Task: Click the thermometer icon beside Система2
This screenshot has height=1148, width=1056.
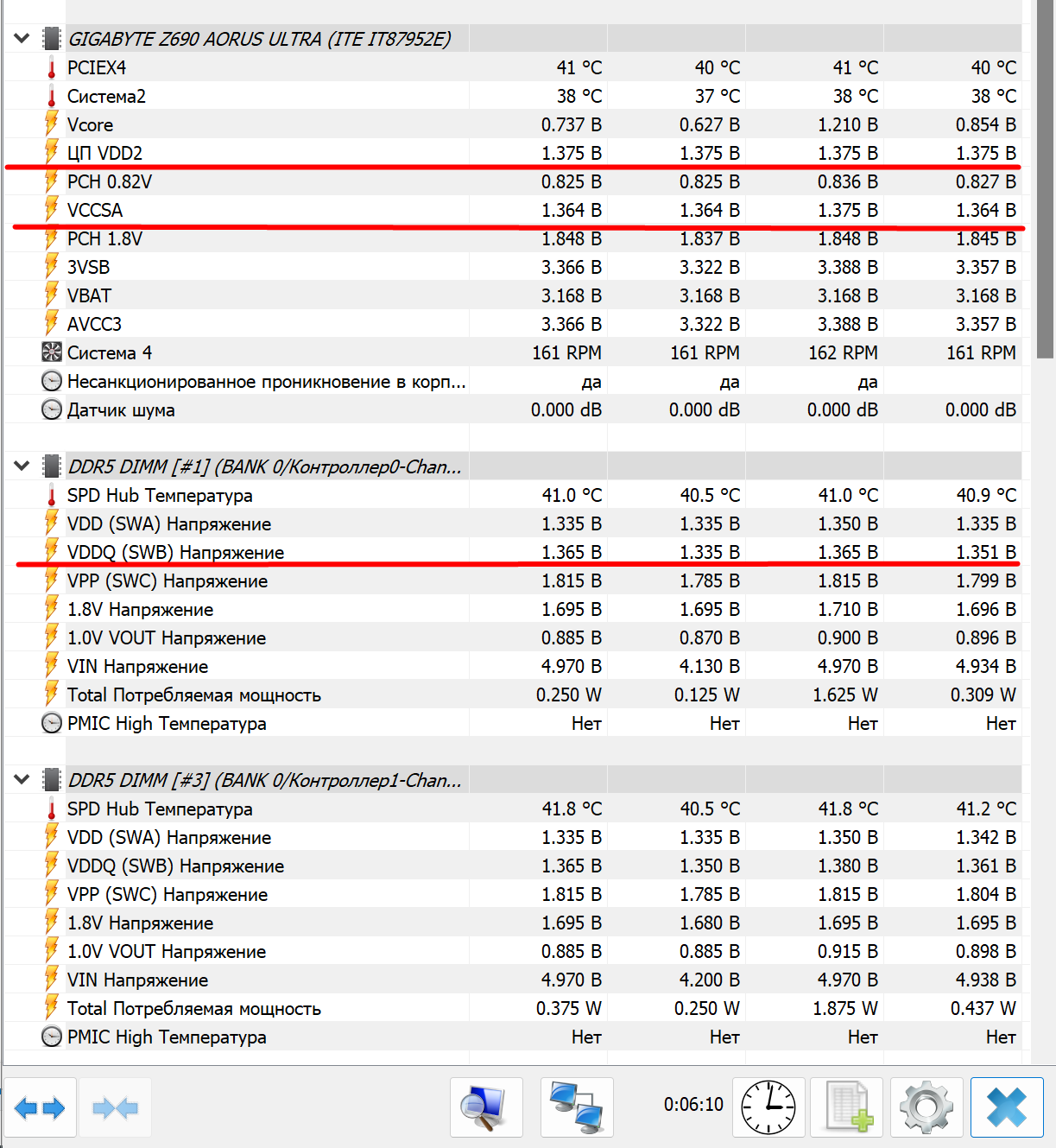Action: point(52,96)
